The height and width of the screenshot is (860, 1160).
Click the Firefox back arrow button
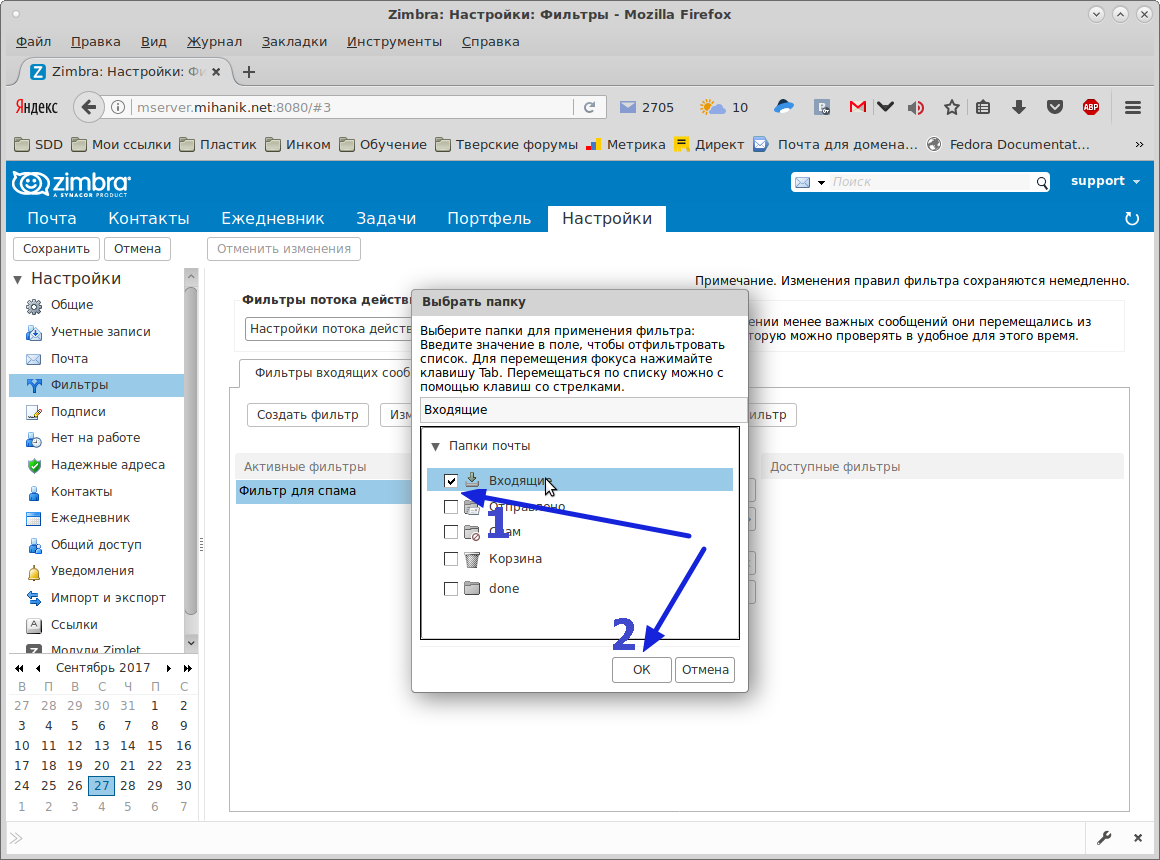(x=89, y=107)
